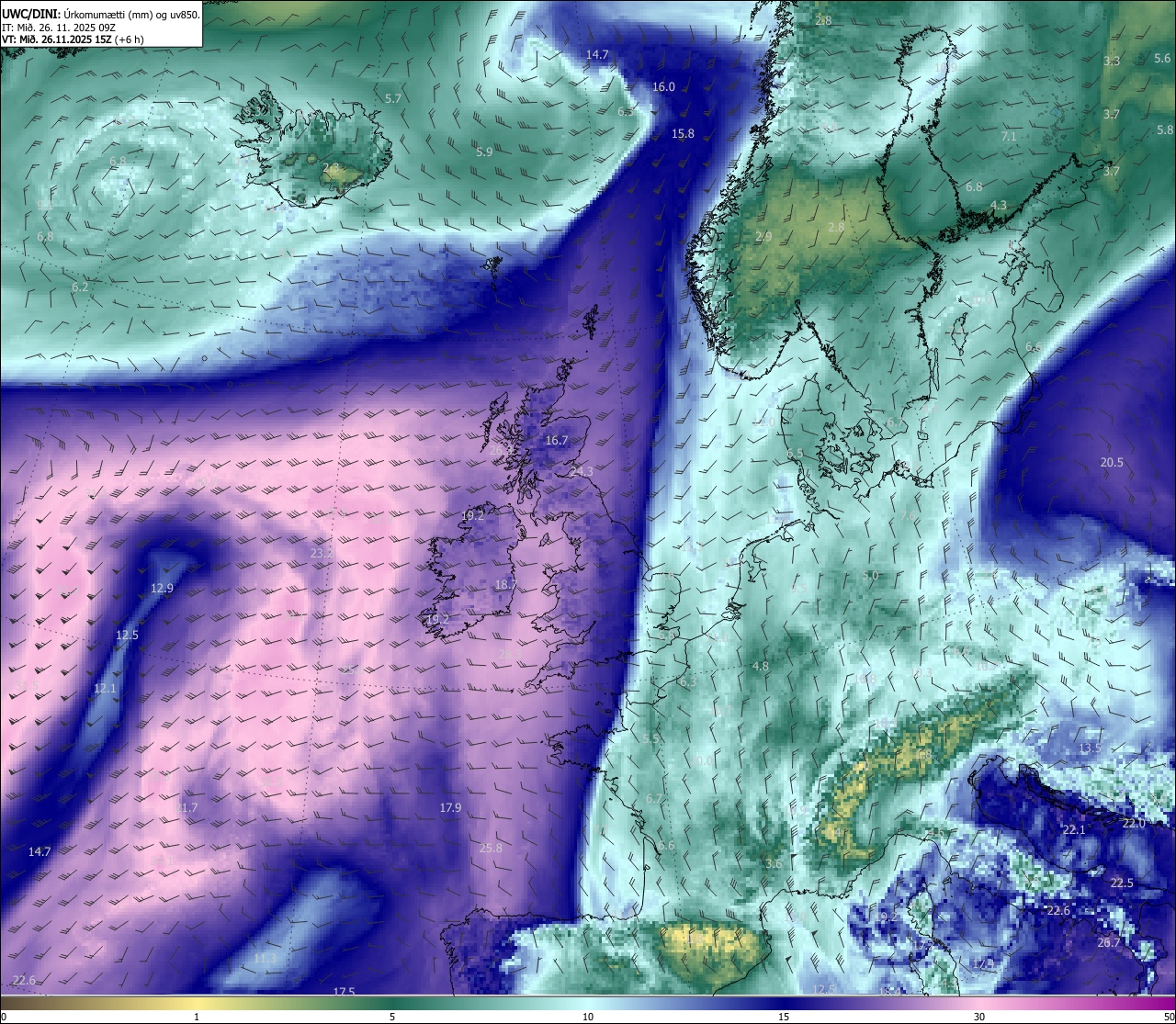Click the map value 23.2
The height and width of the screenshot is (1024, 1176).
click(x=322, y=553)
